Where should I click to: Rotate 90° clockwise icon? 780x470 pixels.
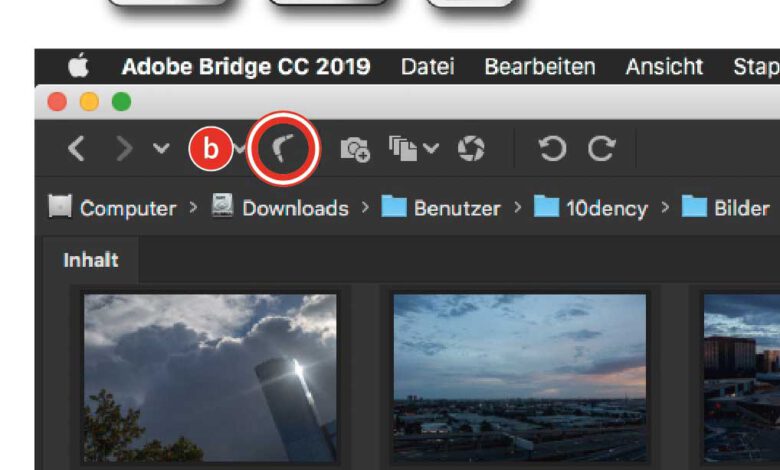601,148
